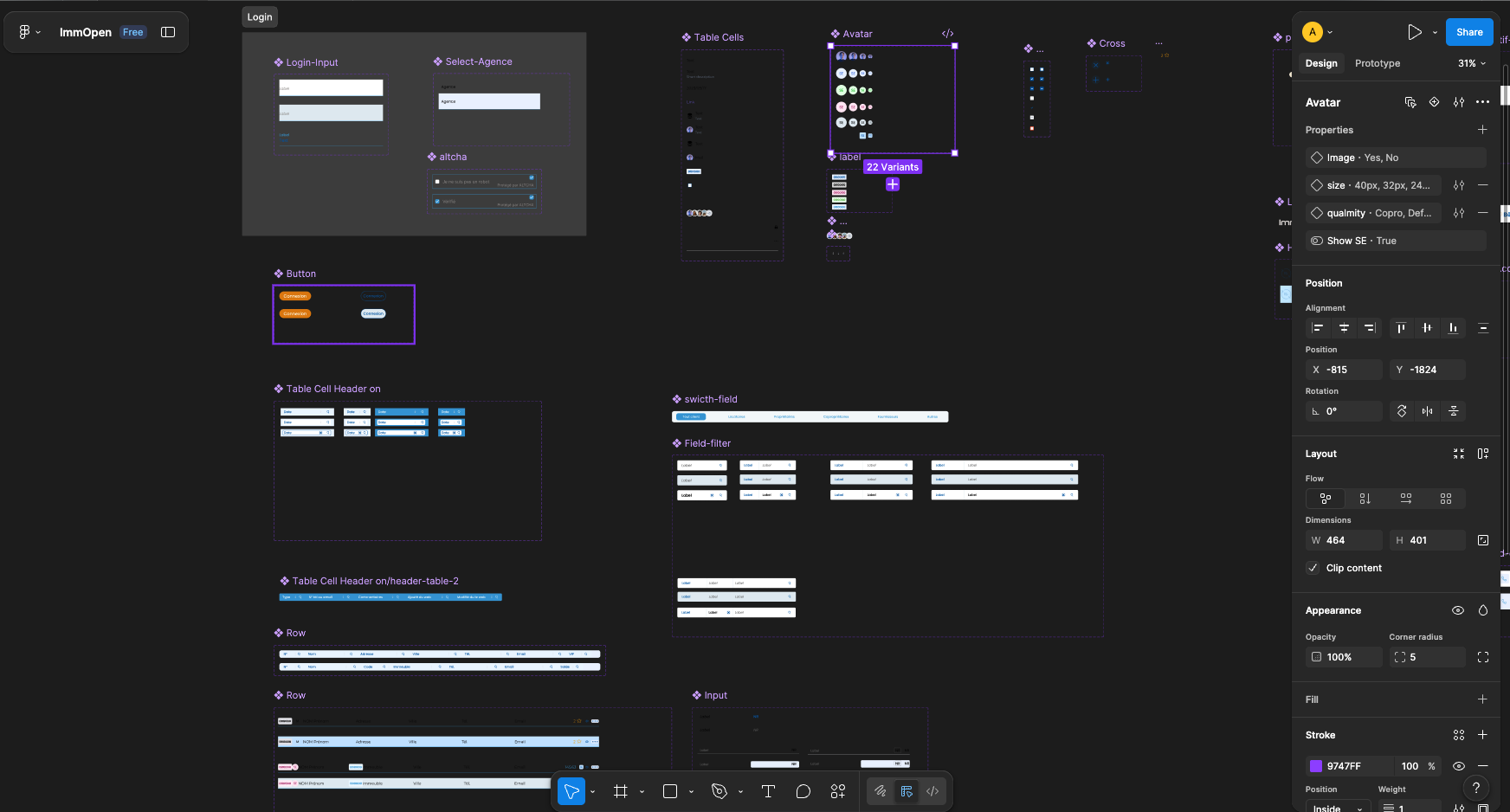Switch to Dev Mode in toolbar
Viewport: 1510px width, 812px height.
pos(932,791)
